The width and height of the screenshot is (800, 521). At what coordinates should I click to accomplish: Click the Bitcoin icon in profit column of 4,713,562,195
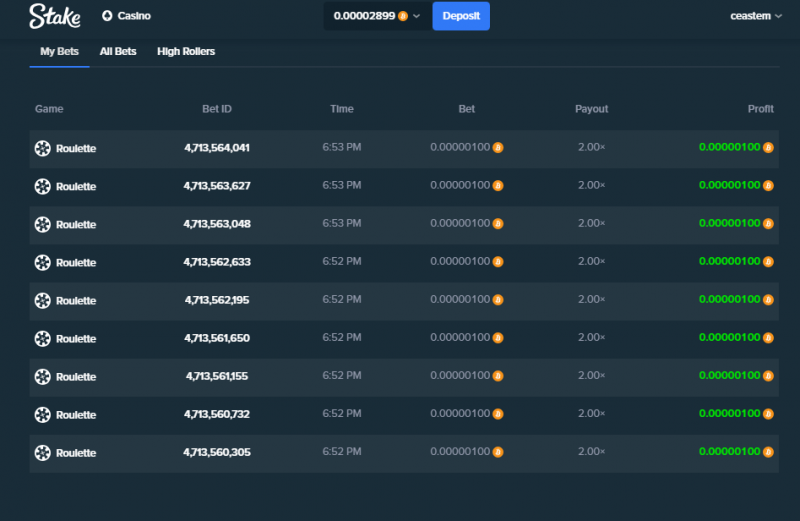pyautogui.click(x=768, y=300)
